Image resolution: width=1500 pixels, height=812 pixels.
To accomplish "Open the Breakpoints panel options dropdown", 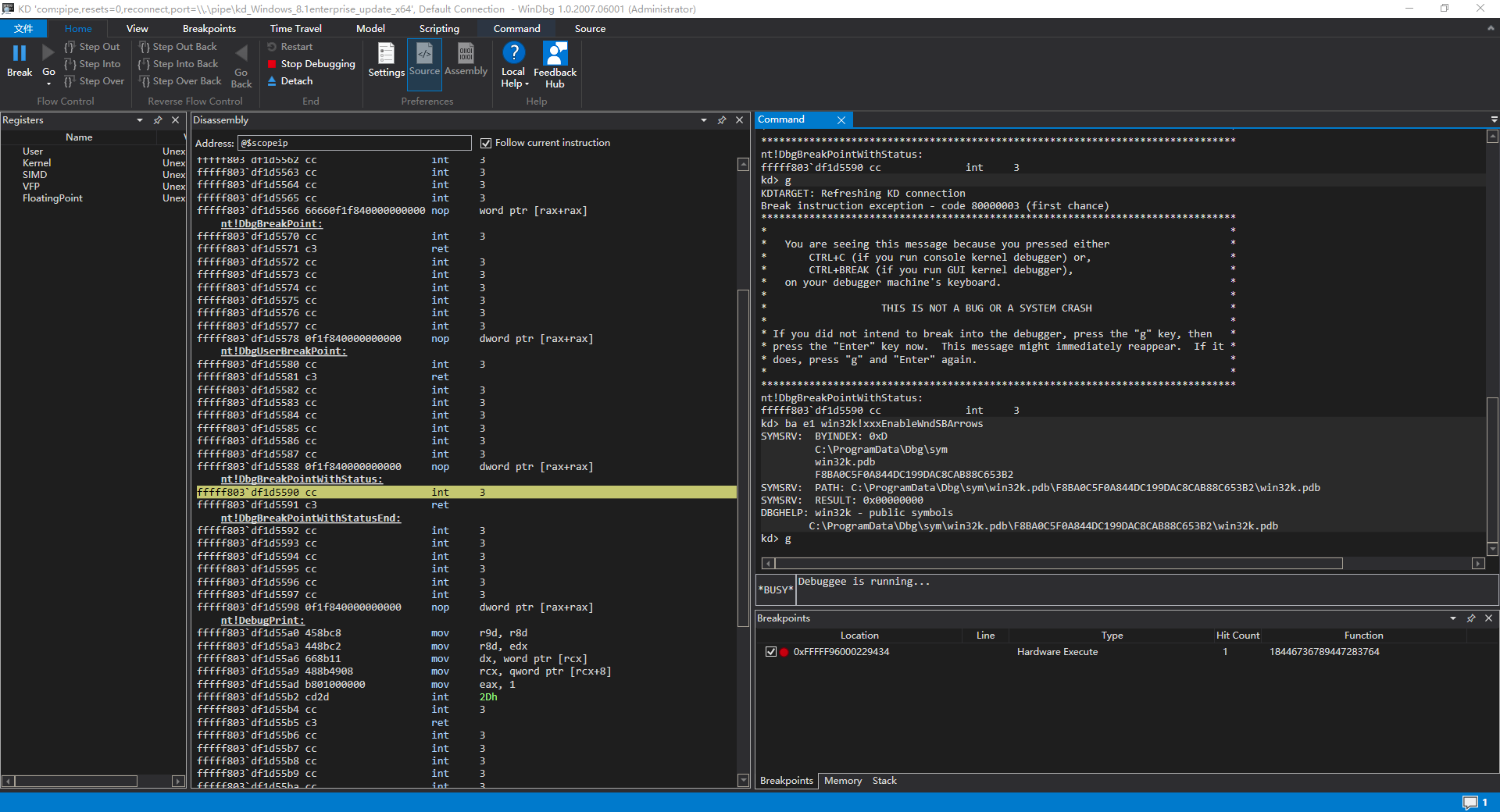I will (1453, 618).
